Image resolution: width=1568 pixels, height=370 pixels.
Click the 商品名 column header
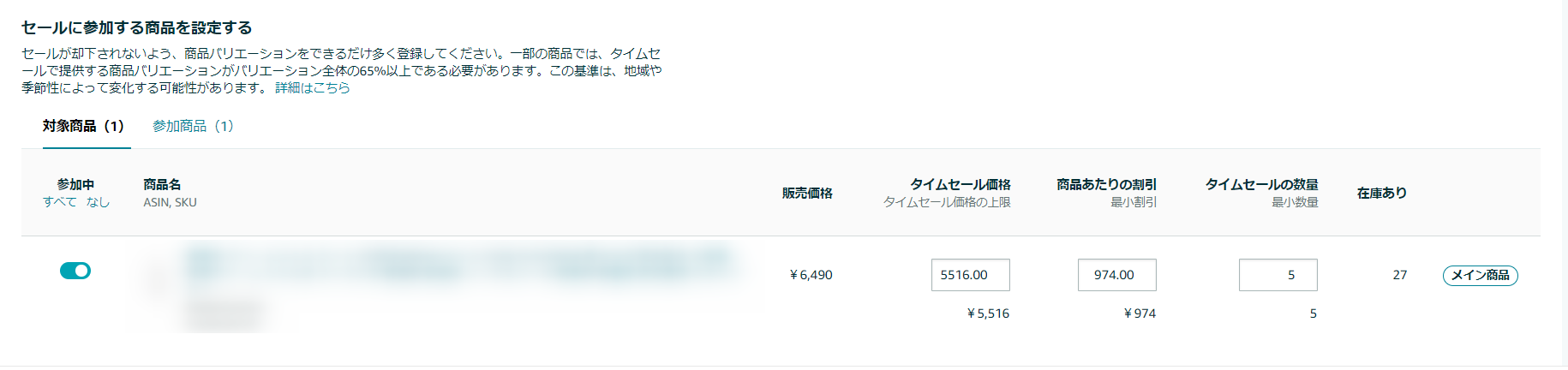pyautogui.click(x=162, y=184)
